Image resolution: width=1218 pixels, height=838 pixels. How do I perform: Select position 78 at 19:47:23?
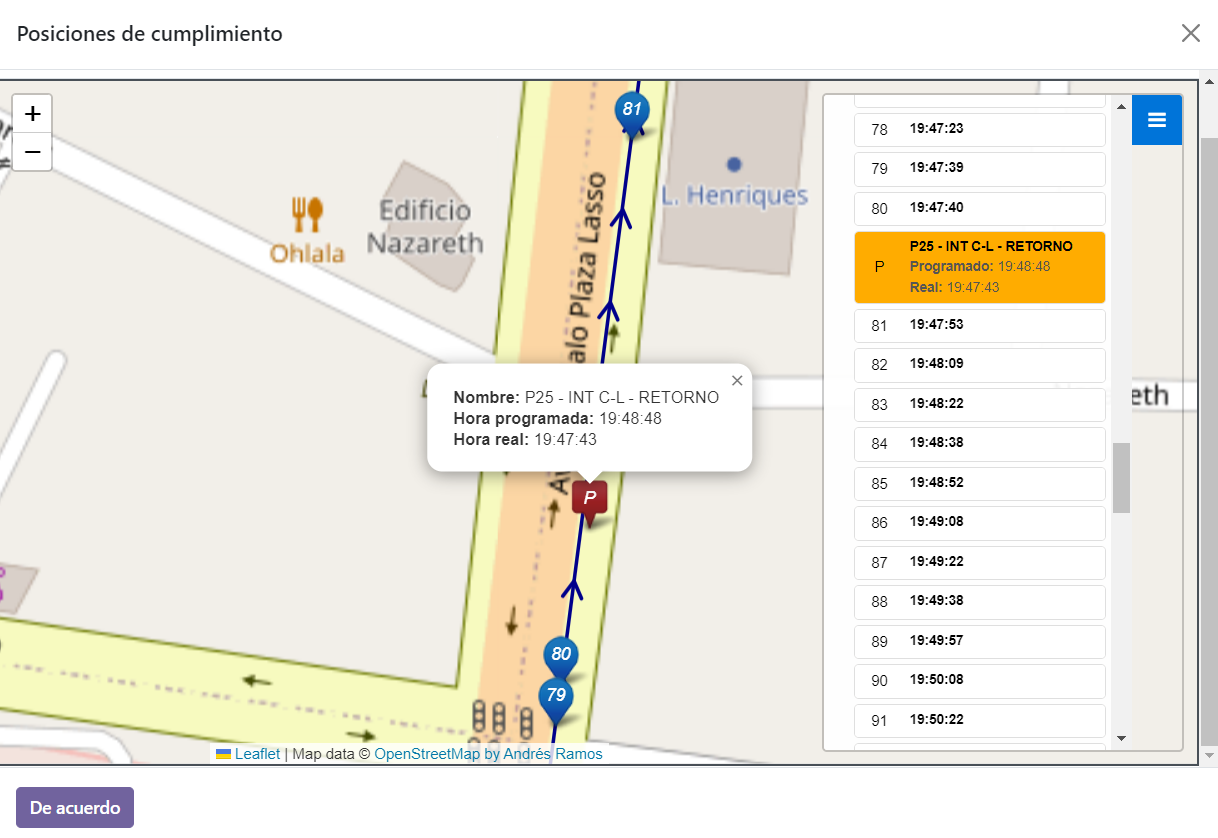pos(980,129)
